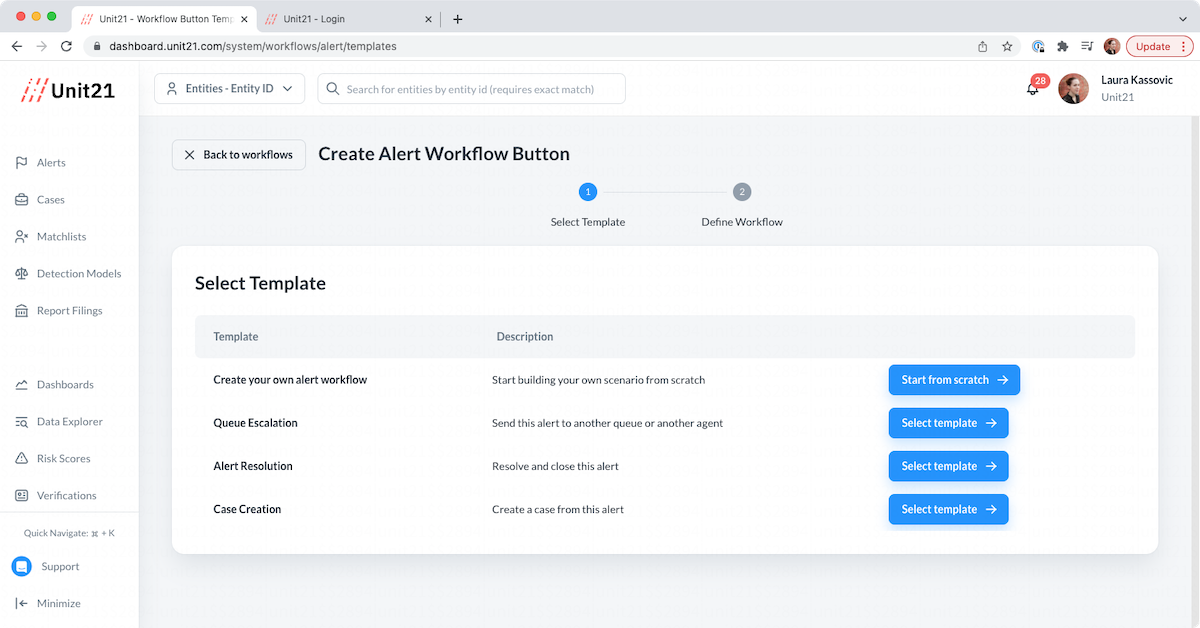Open Cases in the sidebar
This screenshot has width=1200, height=628.
pos(50,200)
